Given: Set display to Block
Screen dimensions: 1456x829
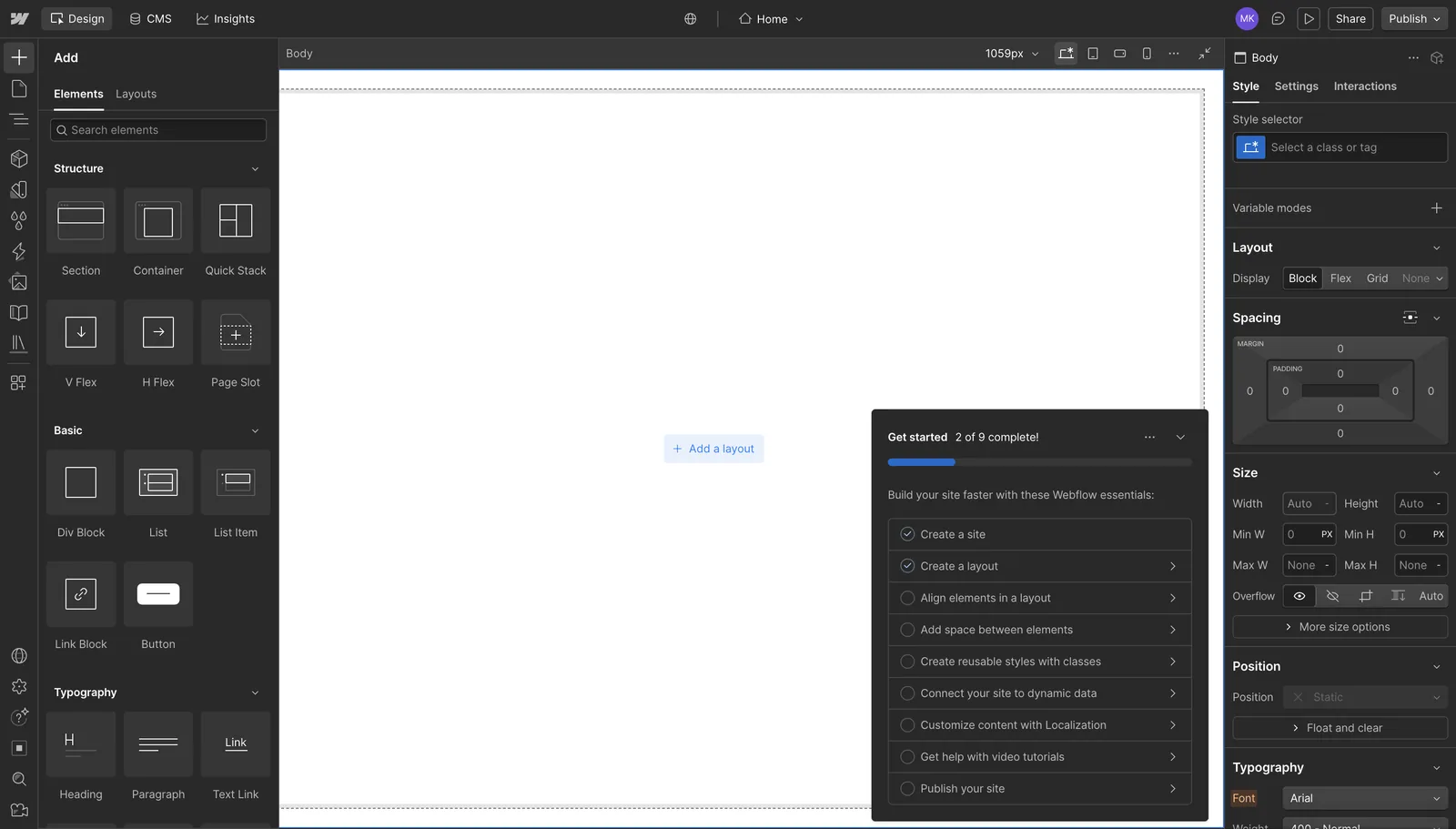Looking at the screenshot, I should (x=1302, y=278).
